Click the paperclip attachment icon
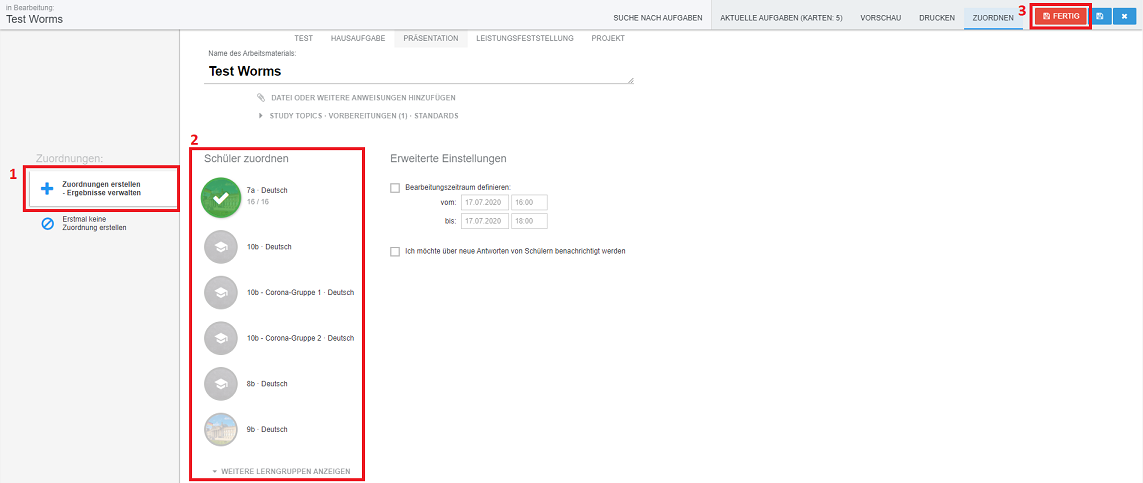This screenshot has width=1143, height=483. coord(261,97)
